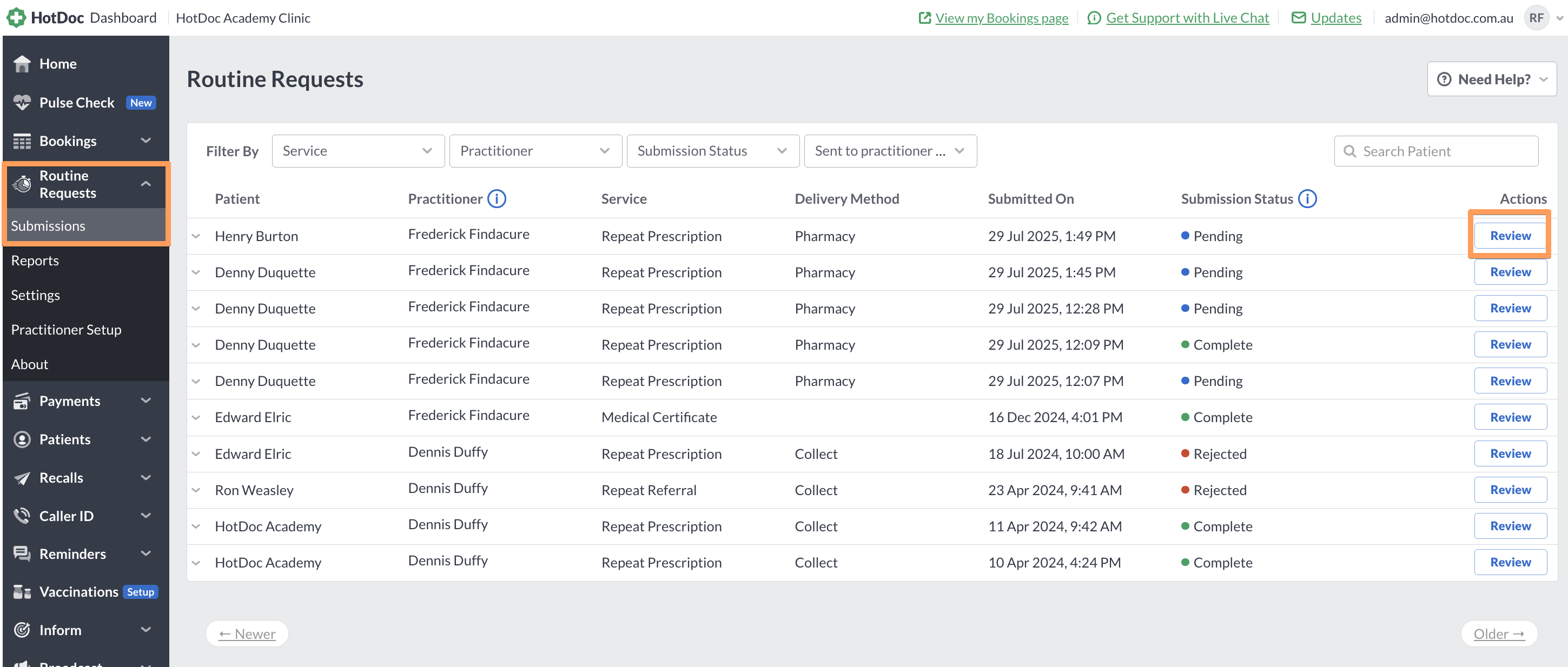The height and width of the screenshot is (667, 1568).
Task: Expand the Reminders sidebar section
Action: [x=146, y=553]
